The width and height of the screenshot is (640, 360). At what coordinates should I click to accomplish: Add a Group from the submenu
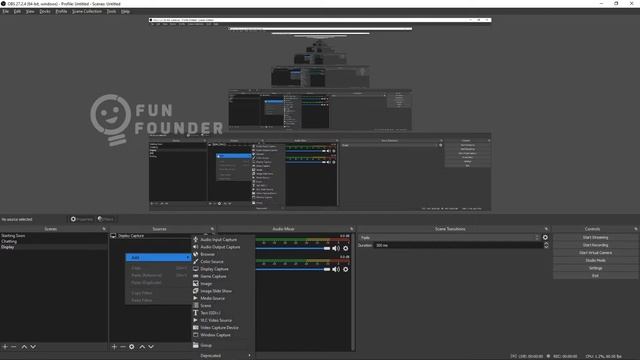(x=206, y=345)
